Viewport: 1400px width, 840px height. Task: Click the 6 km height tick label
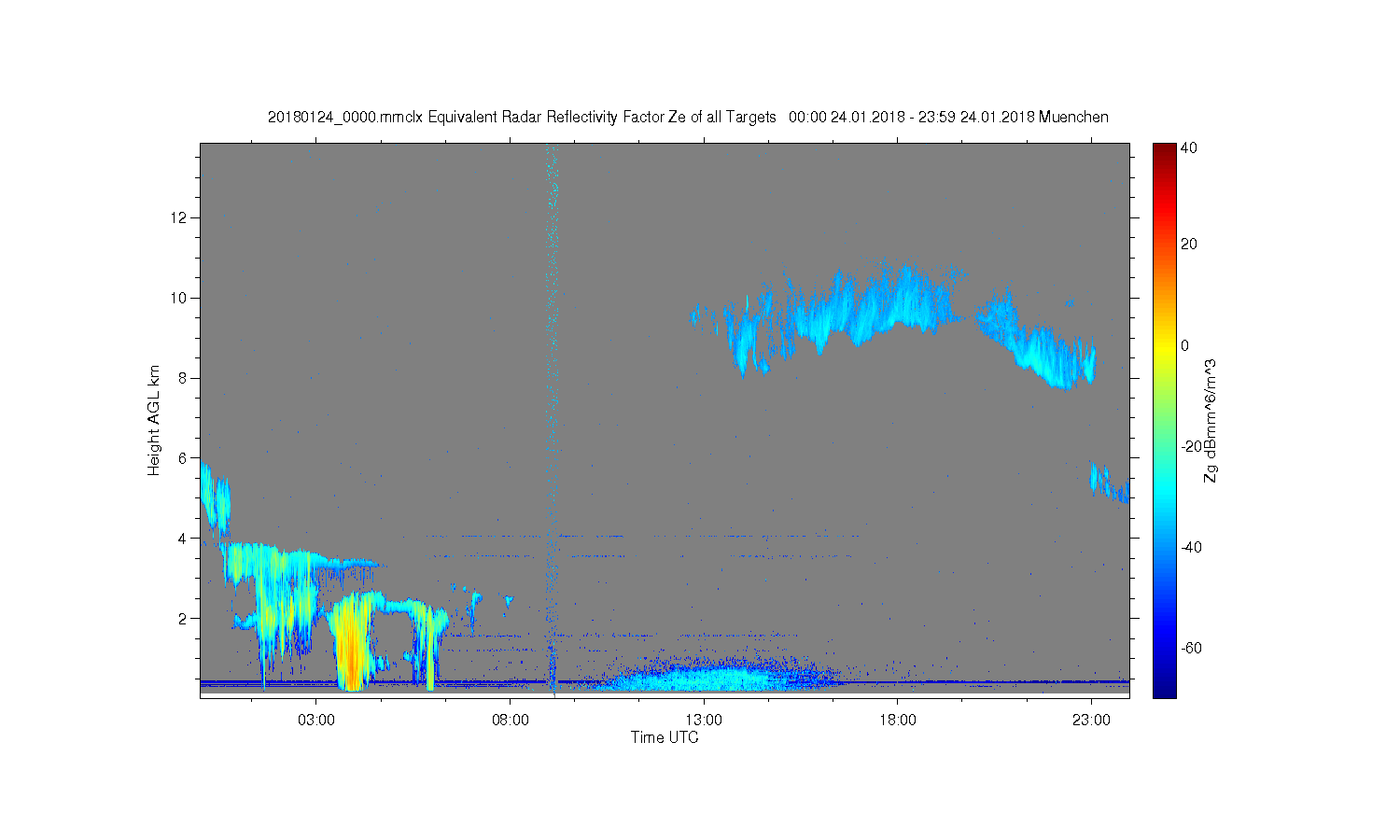[x=183, y=457]
